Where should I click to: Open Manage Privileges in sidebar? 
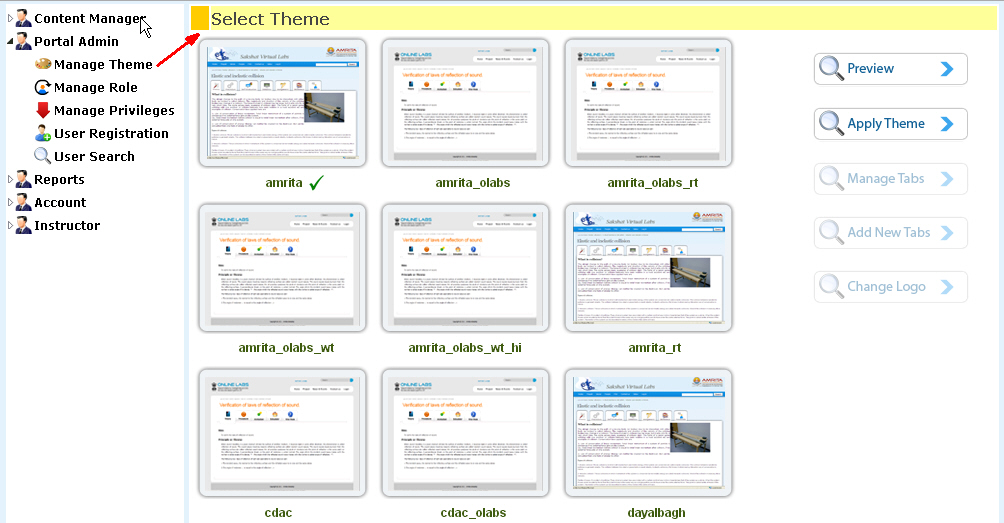tap(114, 110)
